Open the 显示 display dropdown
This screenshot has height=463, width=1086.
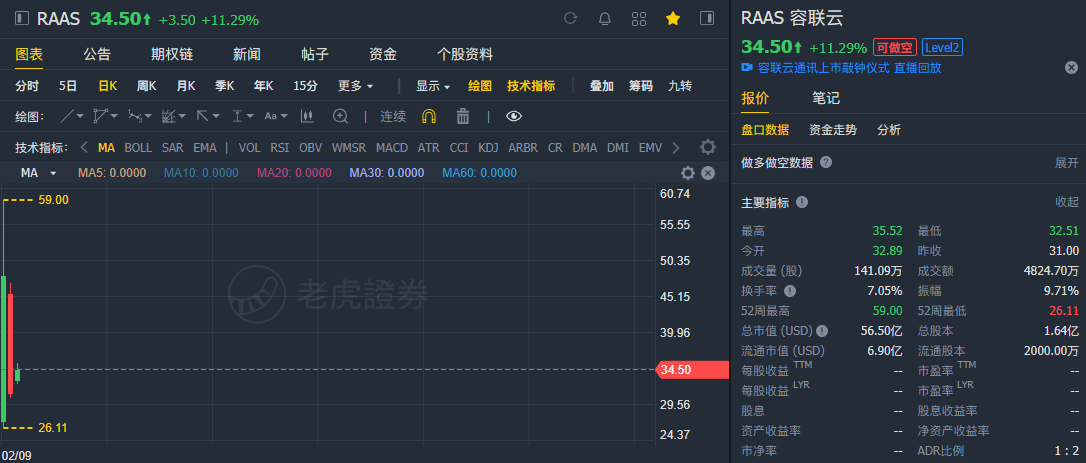click(x=433, y=86)
